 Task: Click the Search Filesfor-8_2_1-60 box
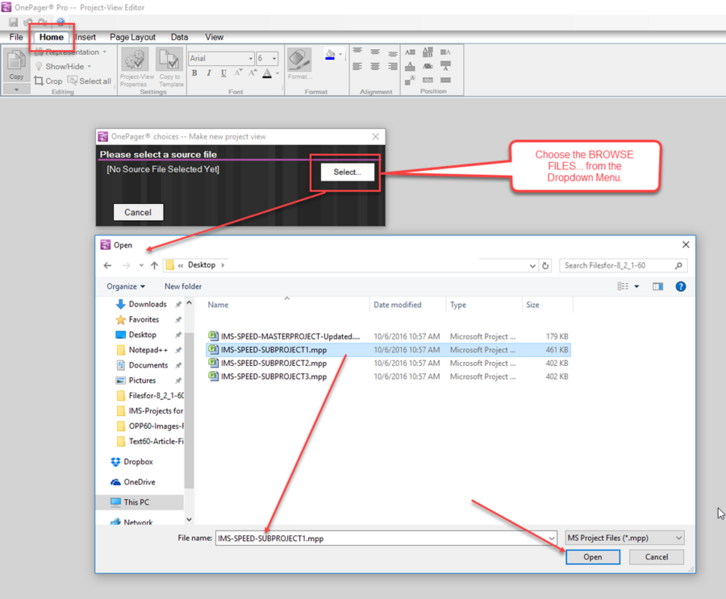pos(623,266)
